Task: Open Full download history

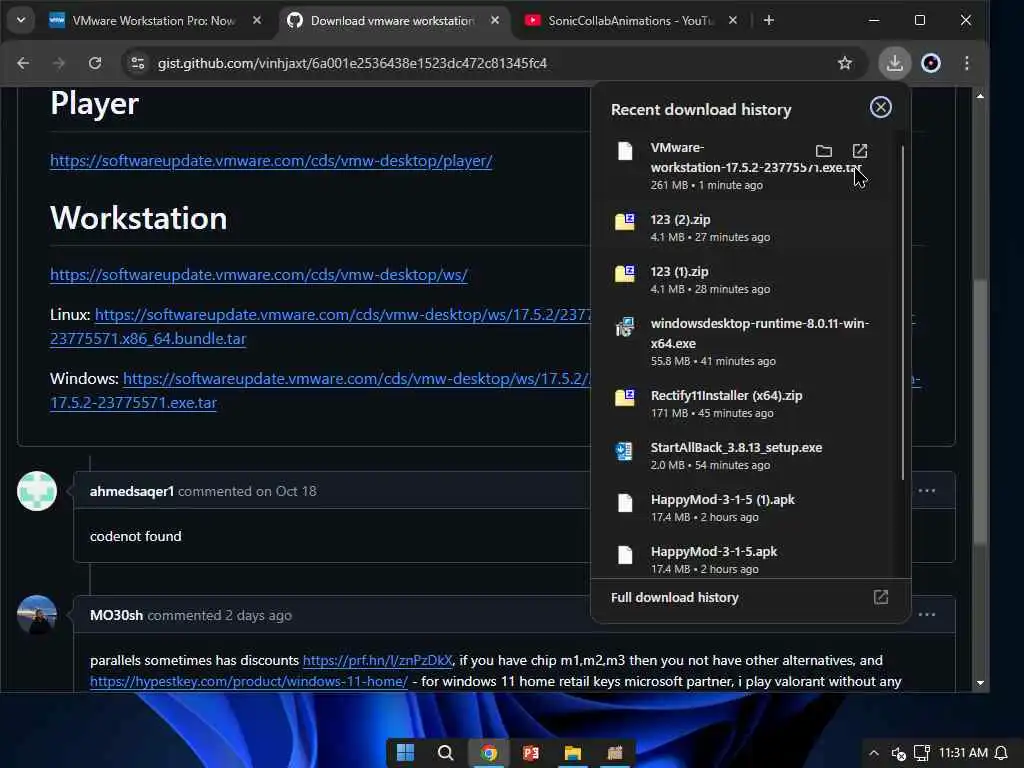Action: [750, 598]
